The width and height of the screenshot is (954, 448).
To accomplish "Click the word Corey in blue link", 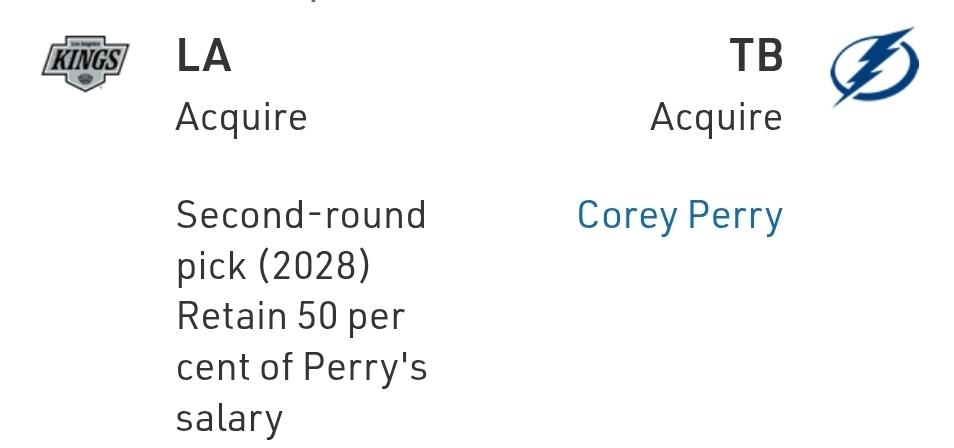I will click(x=627, y=215).
